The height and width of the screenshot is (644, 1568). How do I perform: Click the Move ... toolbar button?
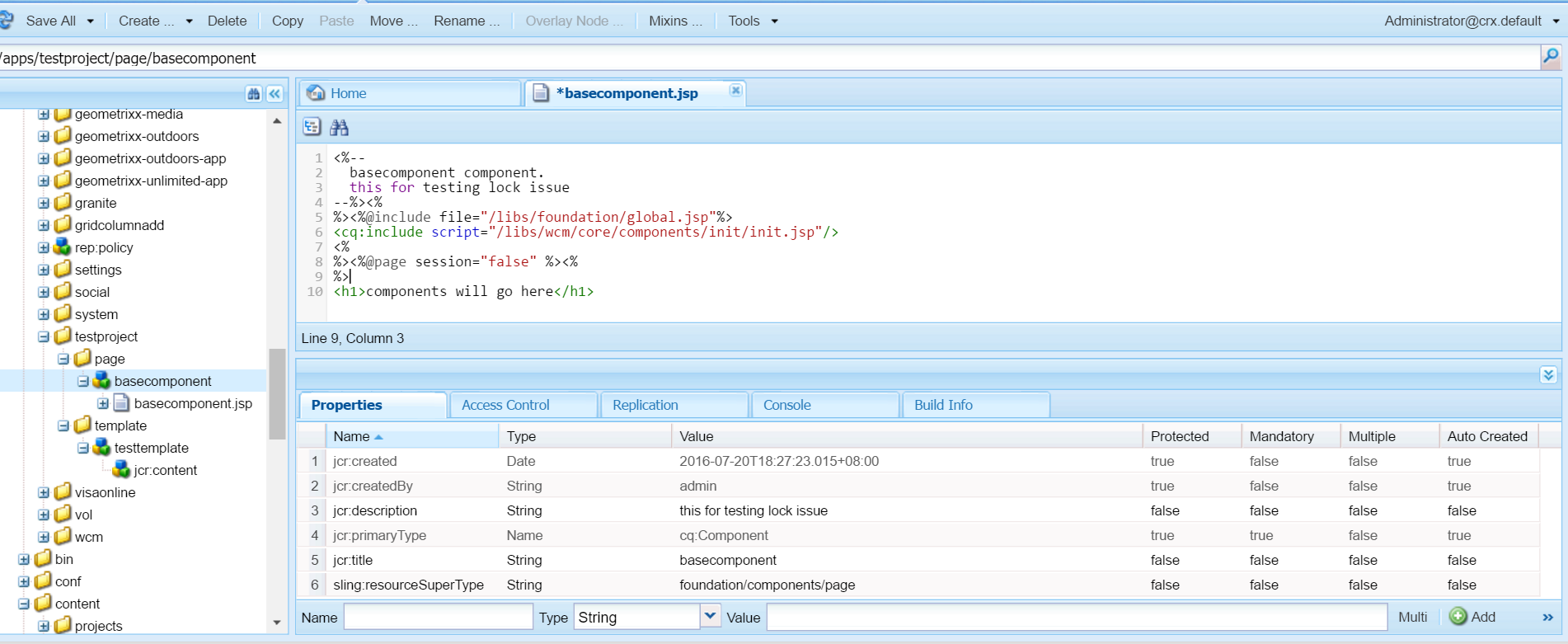393,21
